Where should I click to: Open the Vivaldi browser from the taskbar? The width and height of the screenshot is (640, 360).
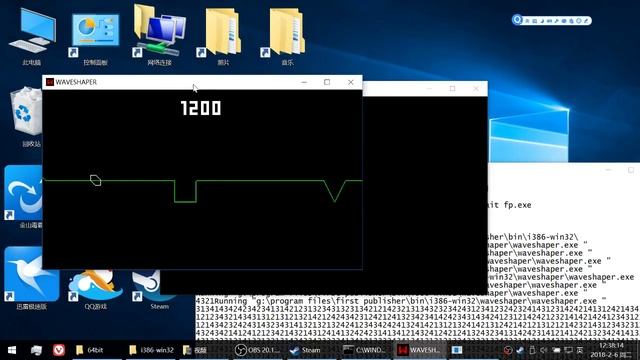coord(59,350)
